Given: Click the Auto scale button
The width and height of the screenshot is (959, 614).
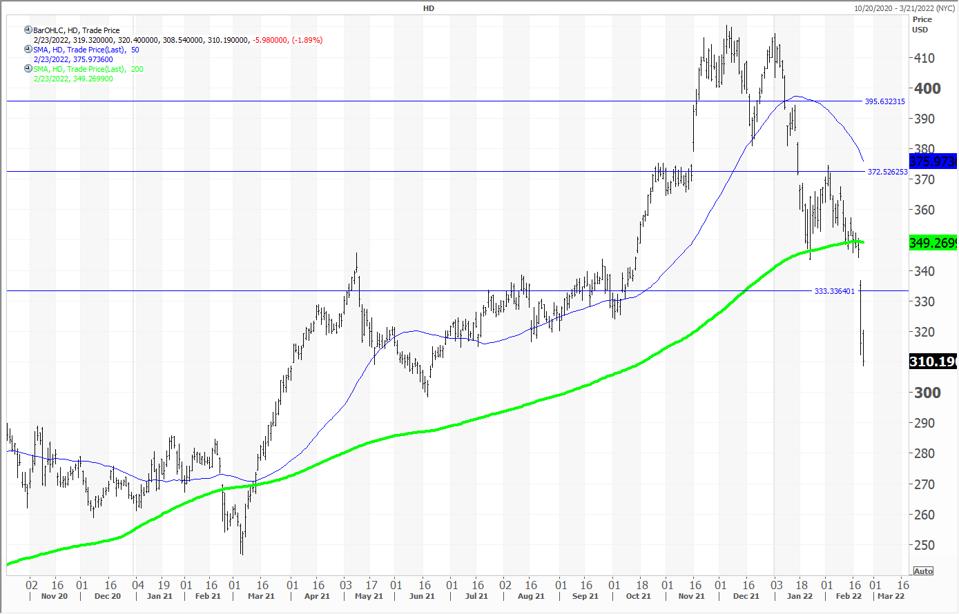Looking at the screenshot, I should (923, 571).
